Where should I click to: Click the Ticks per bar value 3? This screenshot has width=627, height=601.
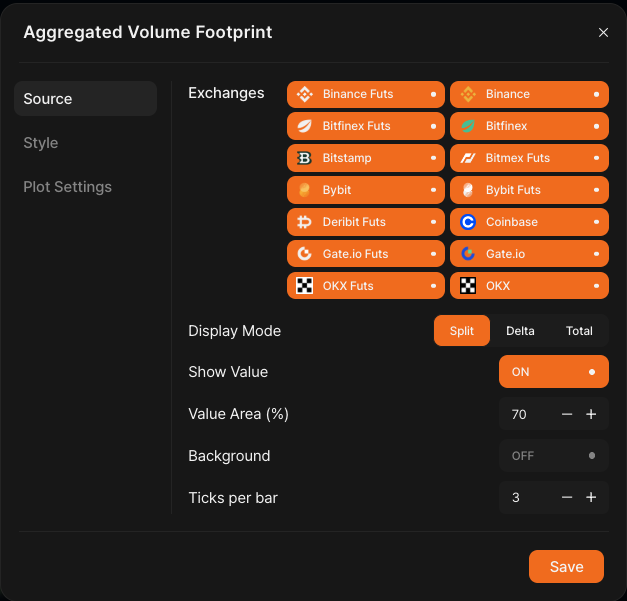516,497
